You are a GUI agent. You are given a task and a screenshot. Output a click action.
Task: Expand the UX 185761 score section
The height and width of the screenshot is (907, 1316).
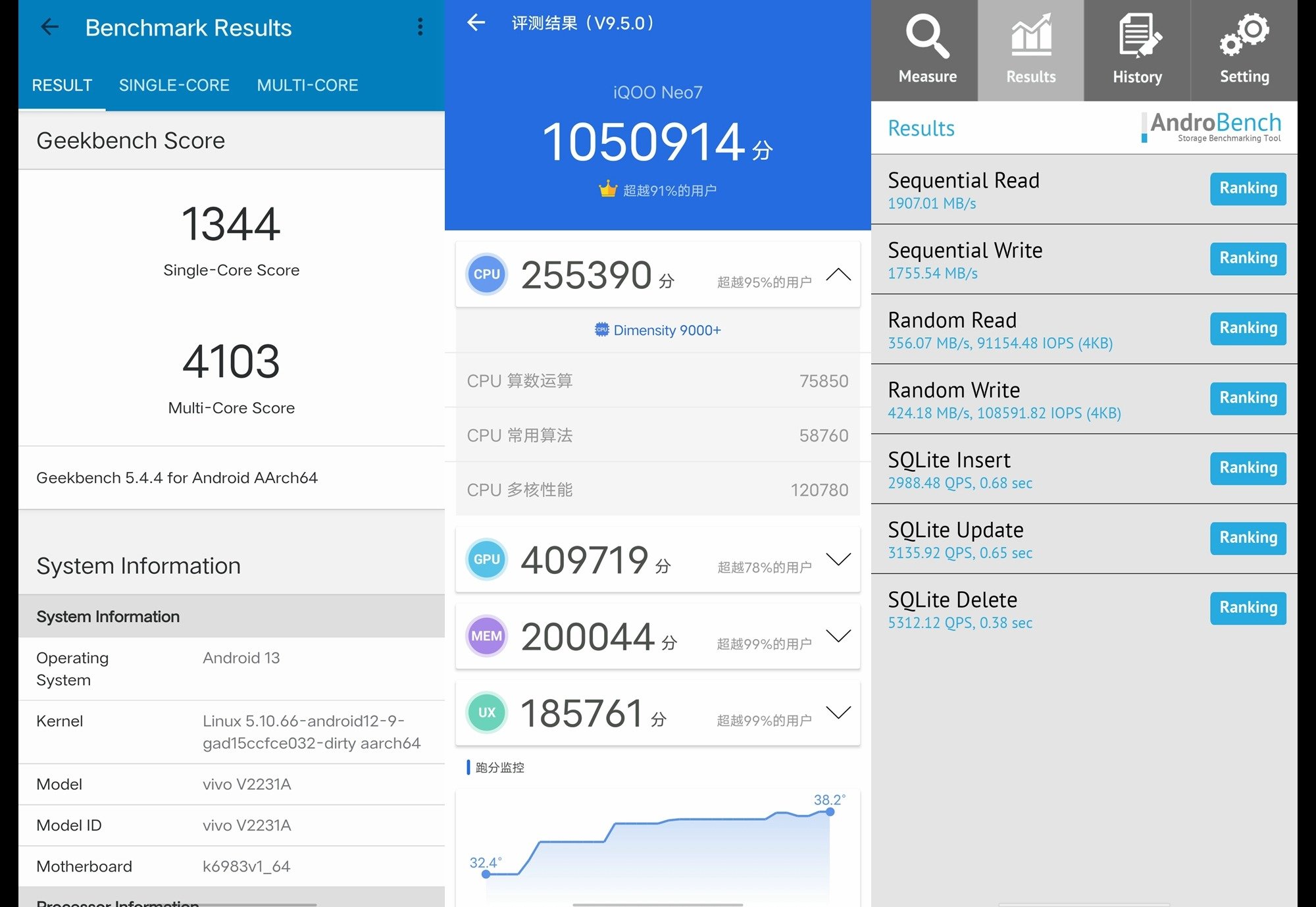(x=838, y=712)
